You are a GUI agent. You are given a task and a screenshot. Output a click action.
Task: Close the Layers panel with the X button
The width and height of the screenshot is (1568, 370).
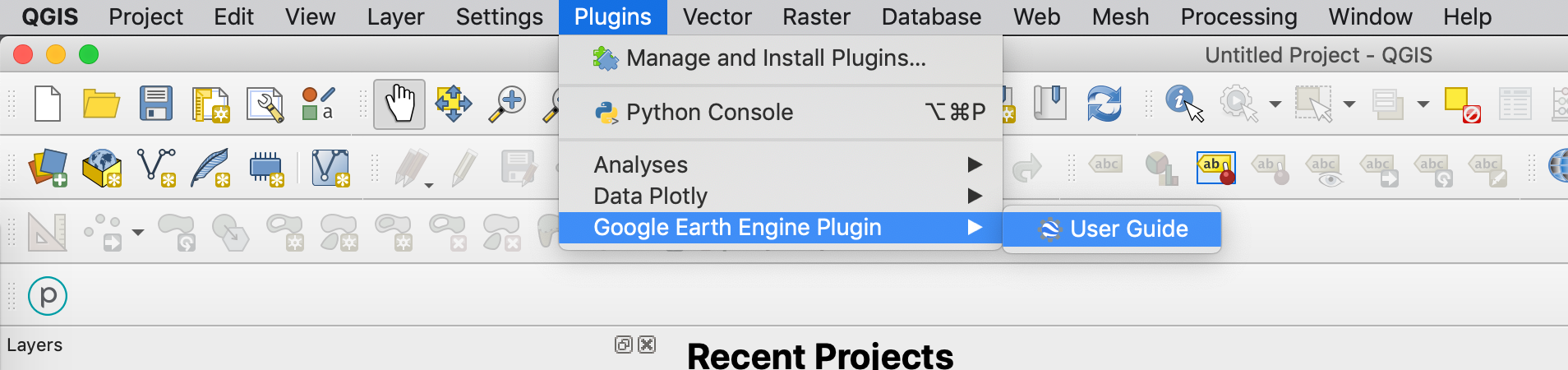647,345
